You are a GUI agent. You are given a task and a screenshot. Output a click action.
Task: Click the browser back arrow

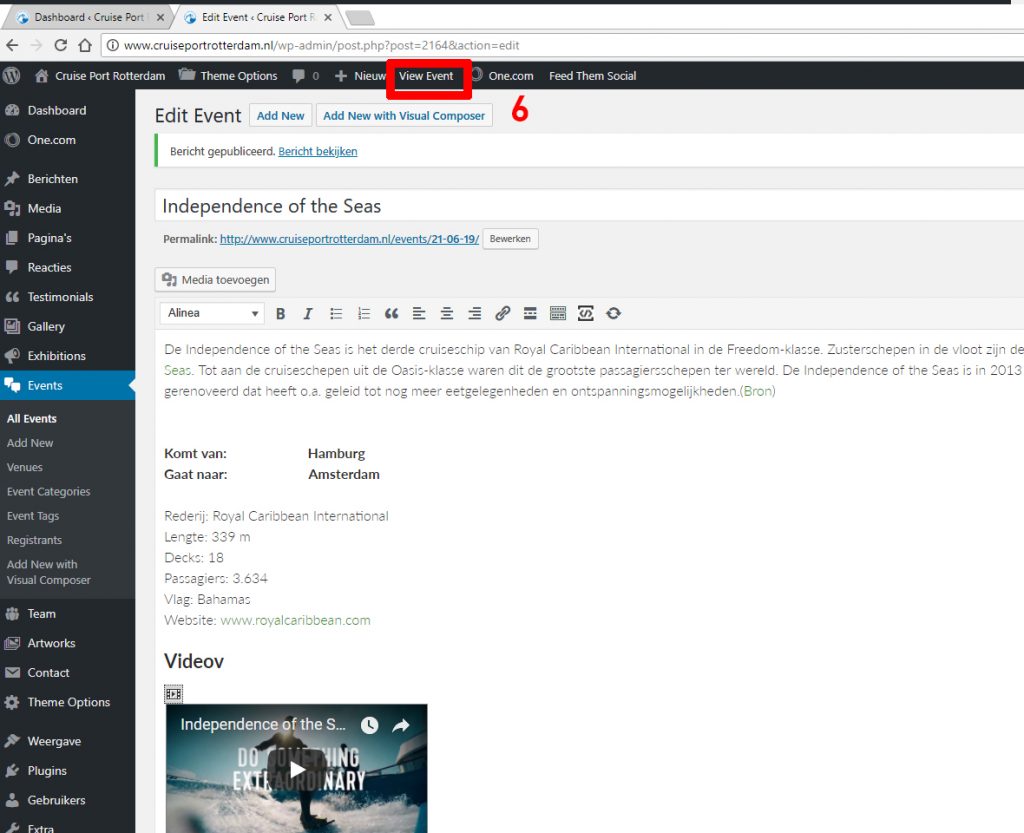12,45
